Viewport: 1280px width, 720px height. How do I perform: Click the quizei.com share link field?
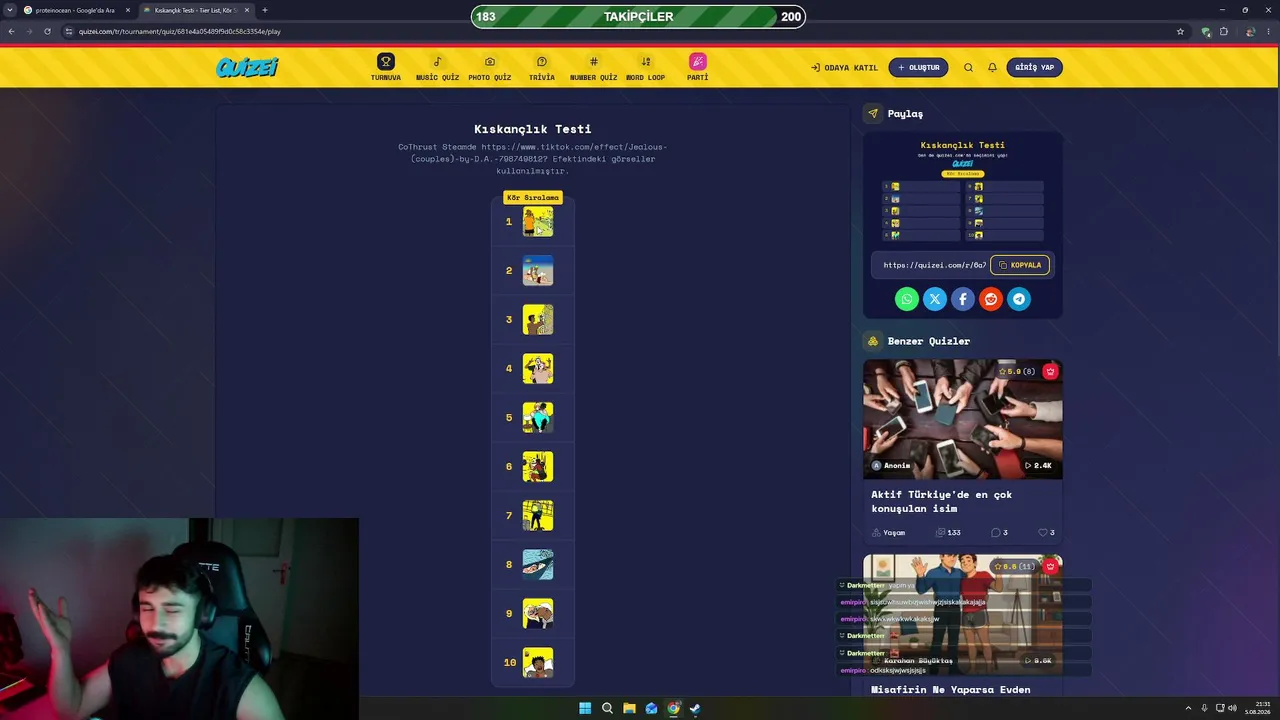click(934, 265)
